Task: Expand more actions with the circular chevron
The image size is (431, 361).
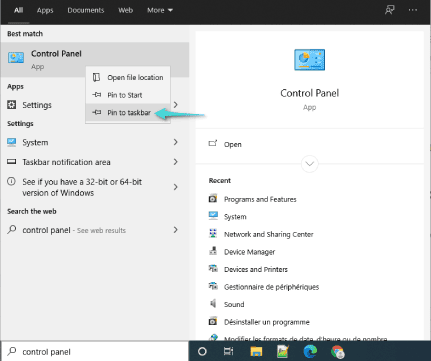Action: 309,164
